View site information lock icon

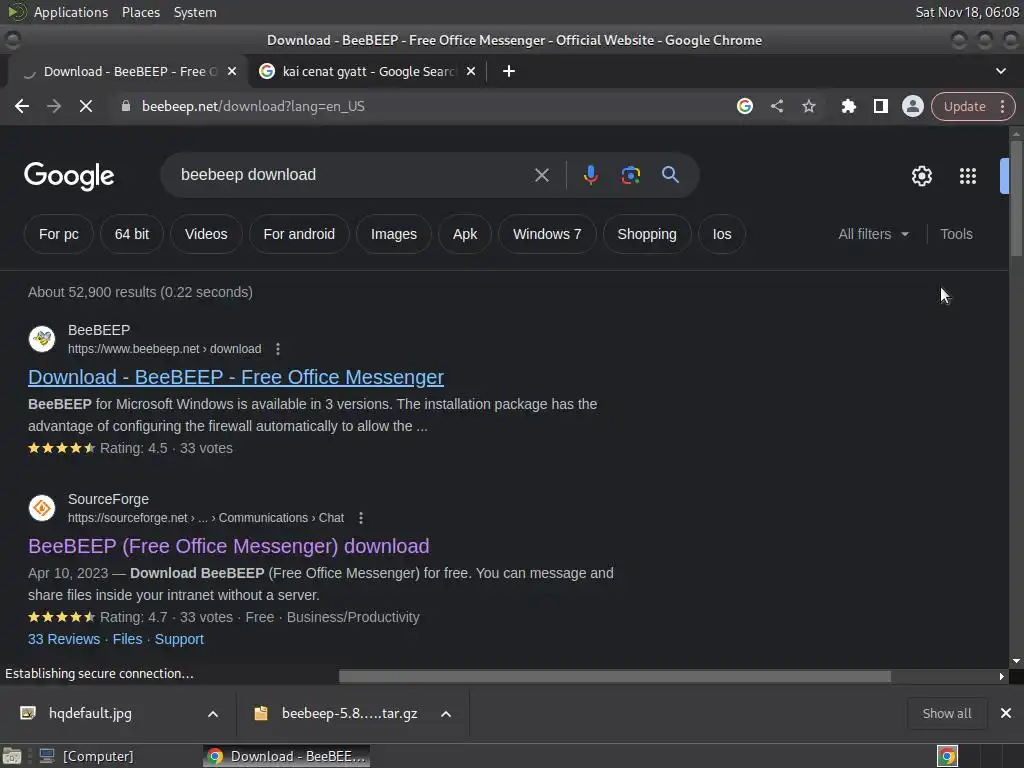pos(126,106)
